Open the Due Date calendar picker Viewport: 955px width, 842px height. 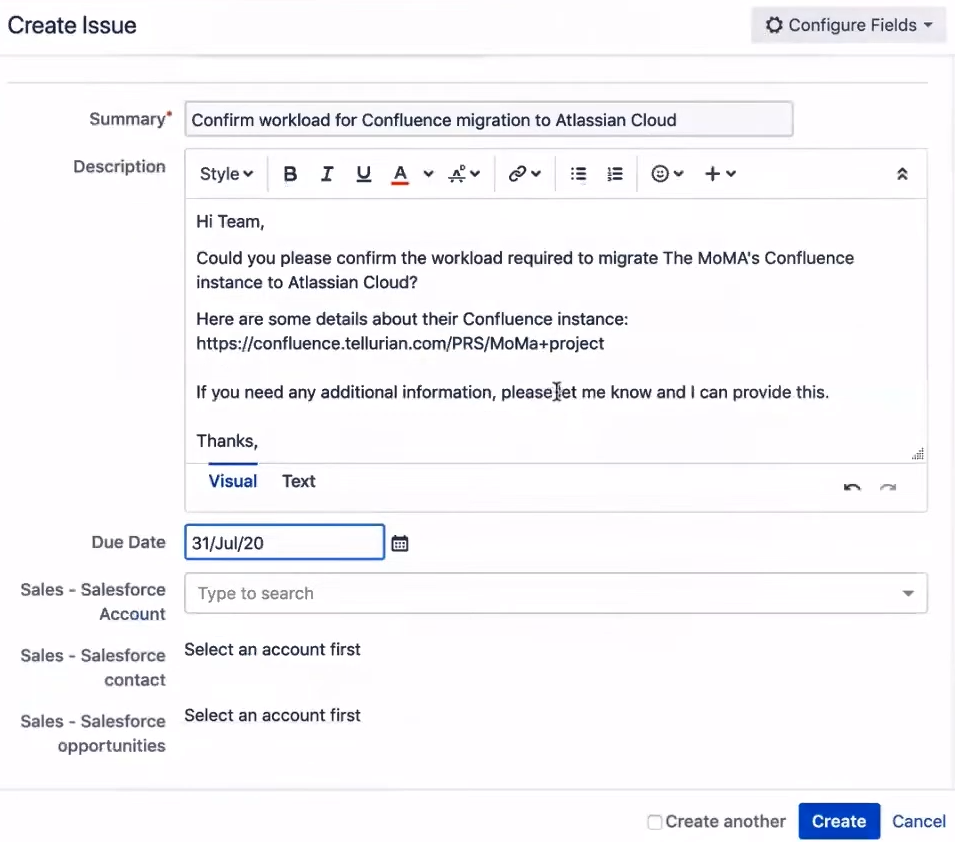tap(400, 543)
